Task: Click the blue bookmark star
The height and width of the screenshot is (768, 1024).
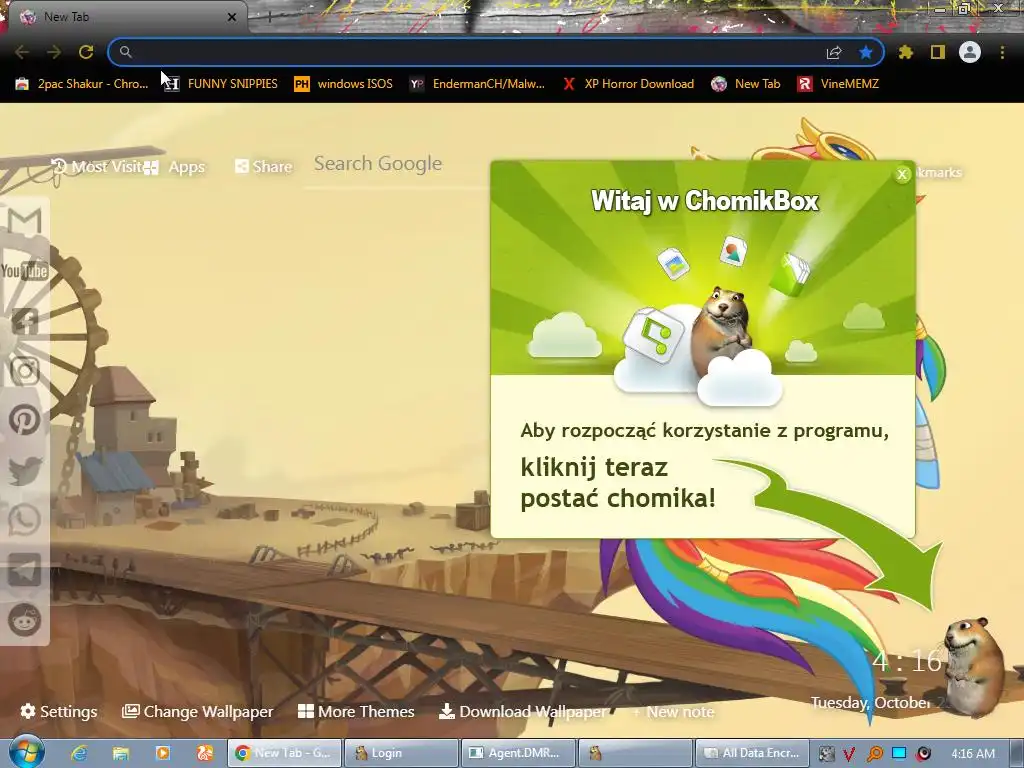Action: click(x=866, y=52)
